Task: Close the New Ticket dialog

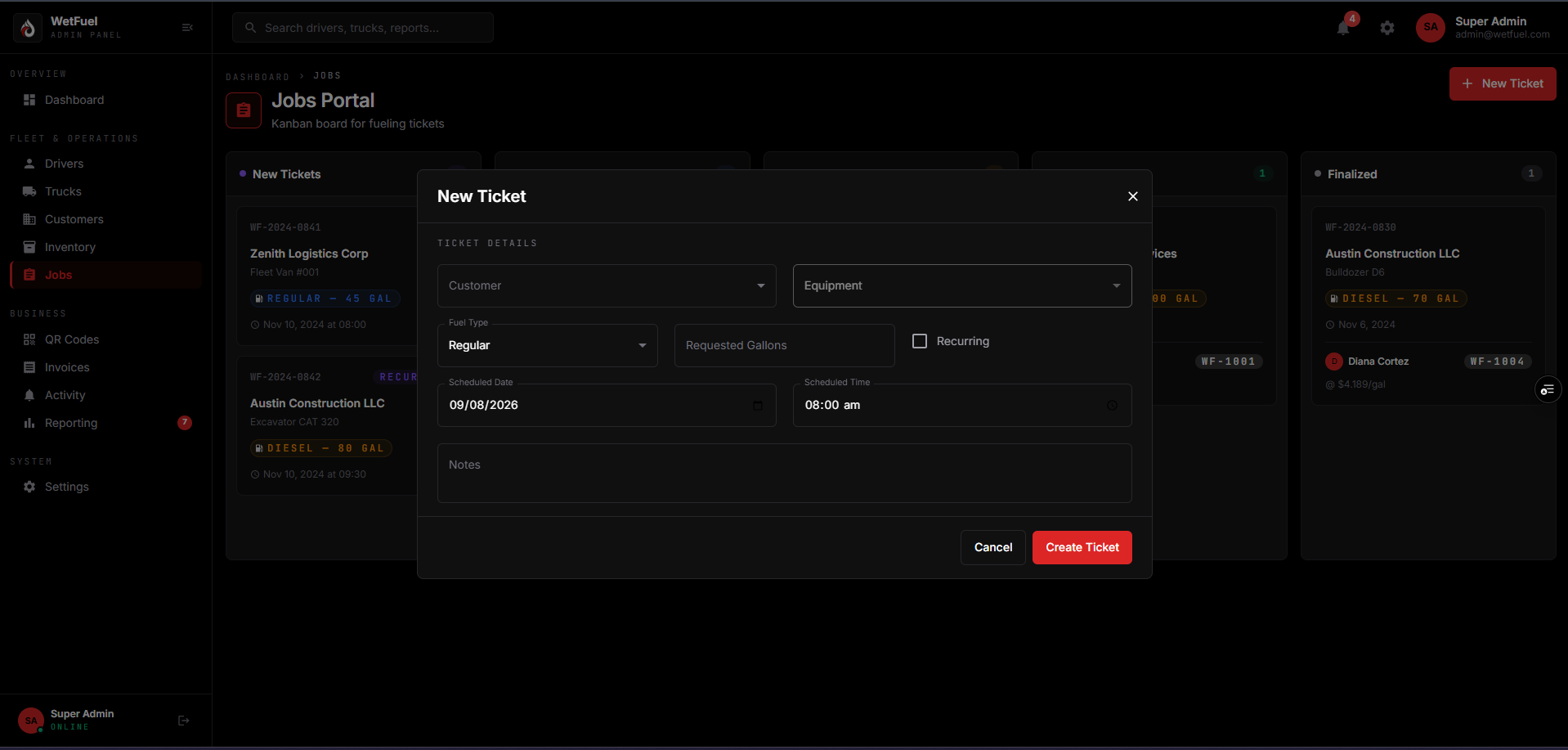Action: [x=1133, y=196]
